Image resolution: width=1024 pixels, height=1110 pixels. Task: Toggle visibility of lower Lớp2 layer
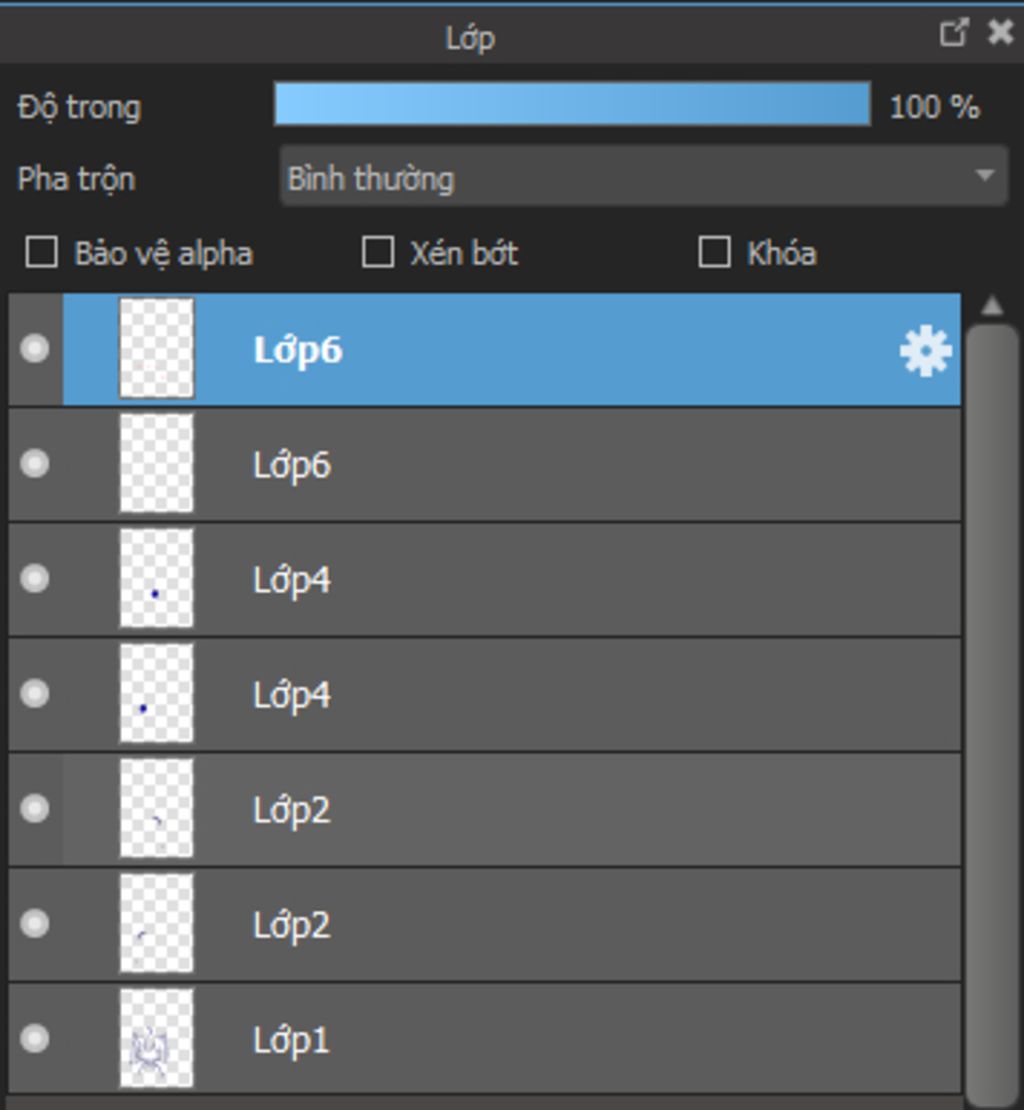coord(35,923)
